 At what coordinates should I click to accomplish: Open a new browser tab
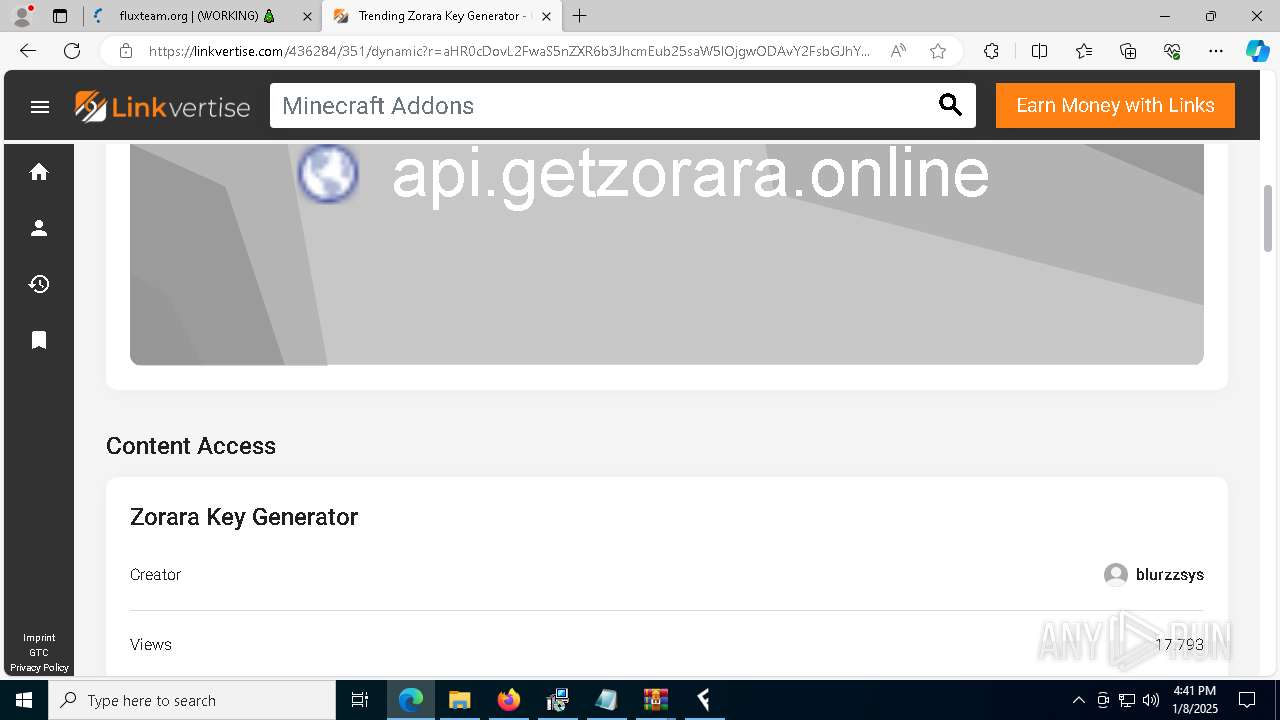(580, 16)
